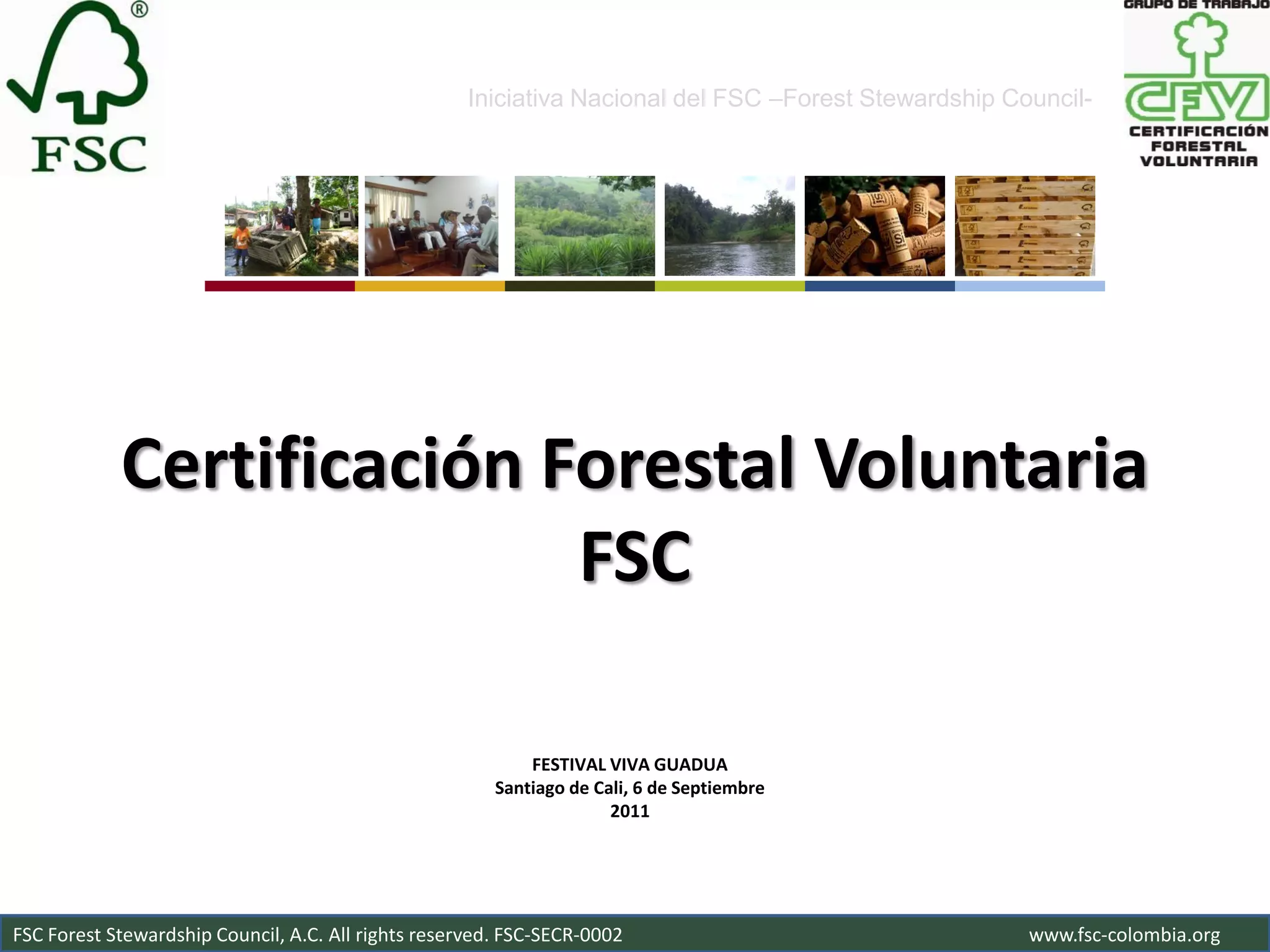Select the meeting room photo
This screenshot has height=952, width=1270.
tap(431, 226)
